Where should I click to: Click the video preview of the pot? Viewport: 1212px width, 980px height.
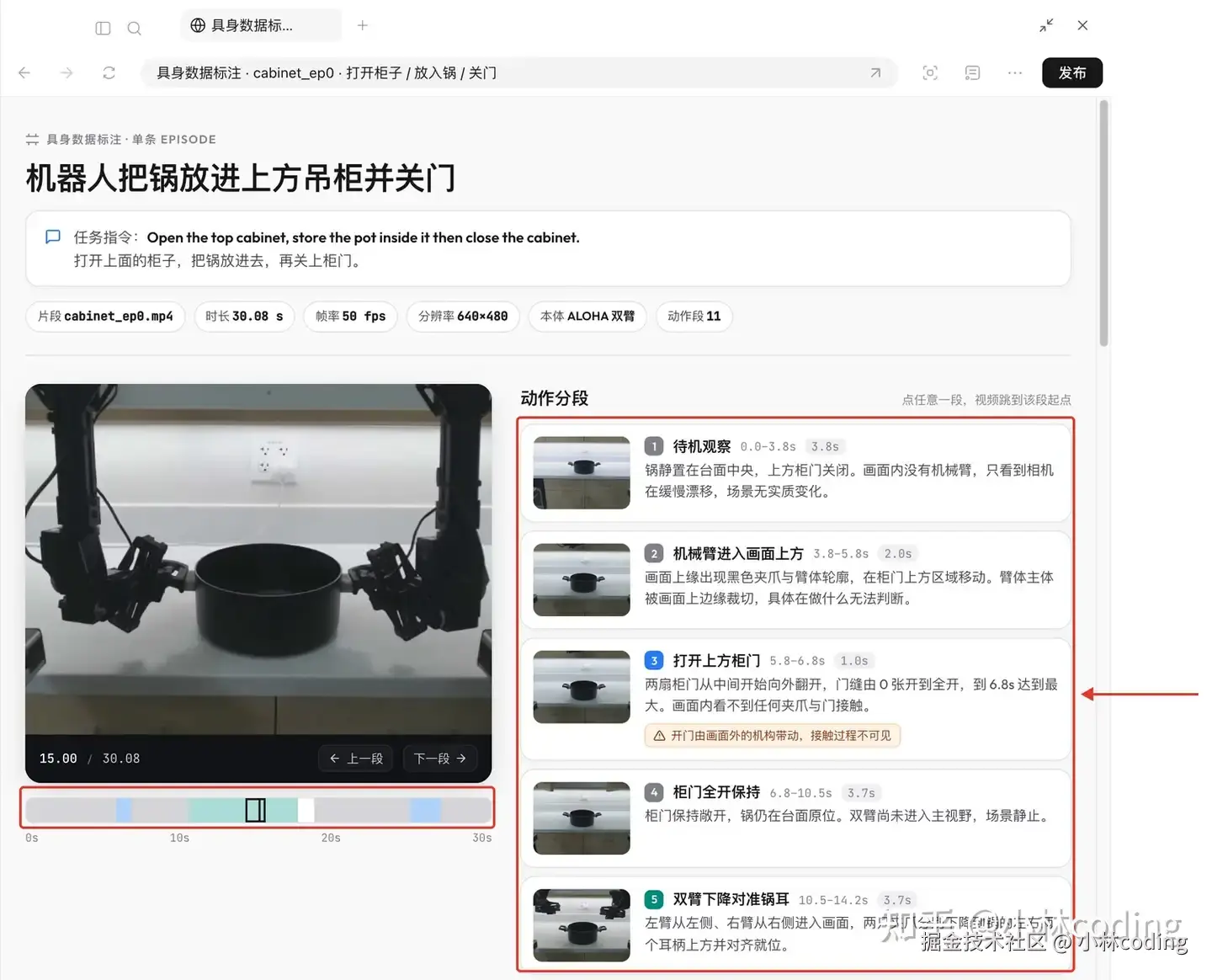click(258, 560)
